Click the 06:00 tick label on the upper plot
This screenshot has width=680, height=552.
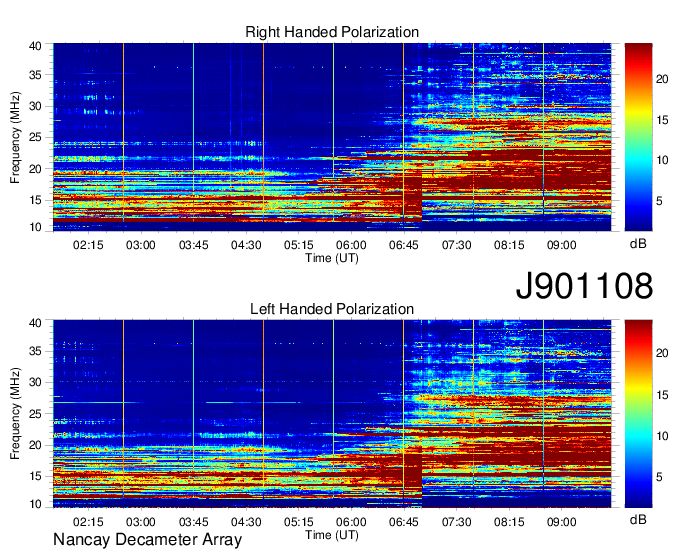tap(351, 245)
